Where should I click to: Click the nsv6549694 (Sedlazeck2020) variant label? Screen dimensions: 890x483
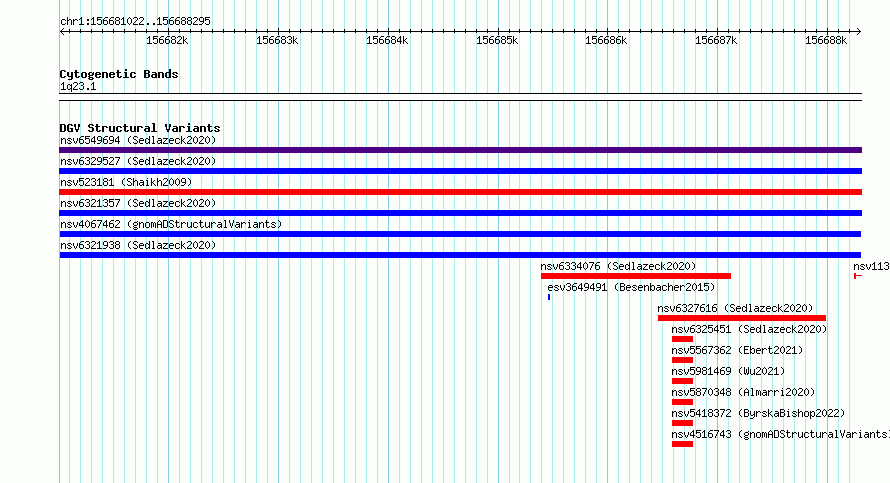pos(138,140)
